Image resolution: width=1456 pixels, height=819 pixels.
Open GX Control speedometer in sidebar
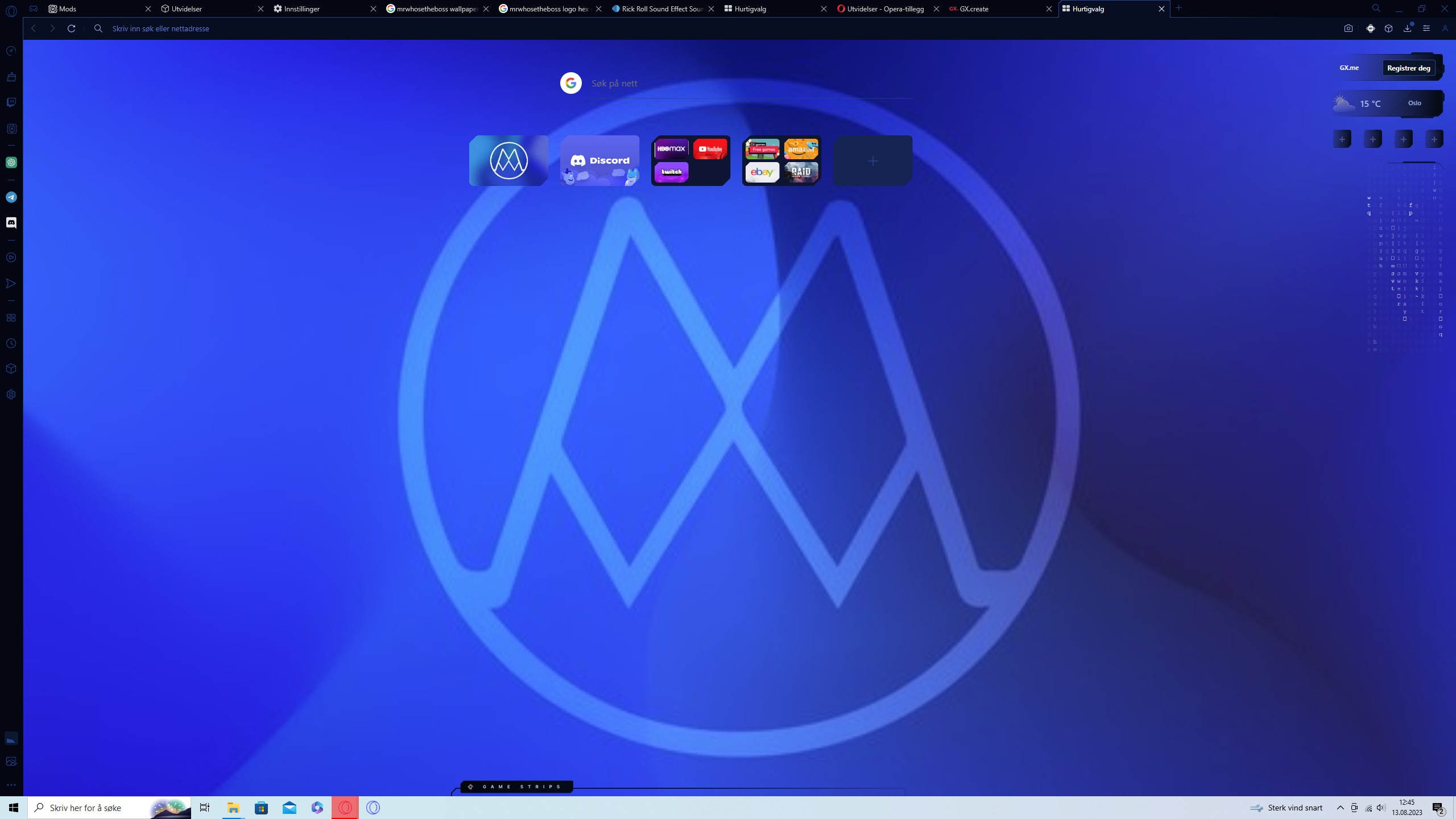(x=11, y=51)
